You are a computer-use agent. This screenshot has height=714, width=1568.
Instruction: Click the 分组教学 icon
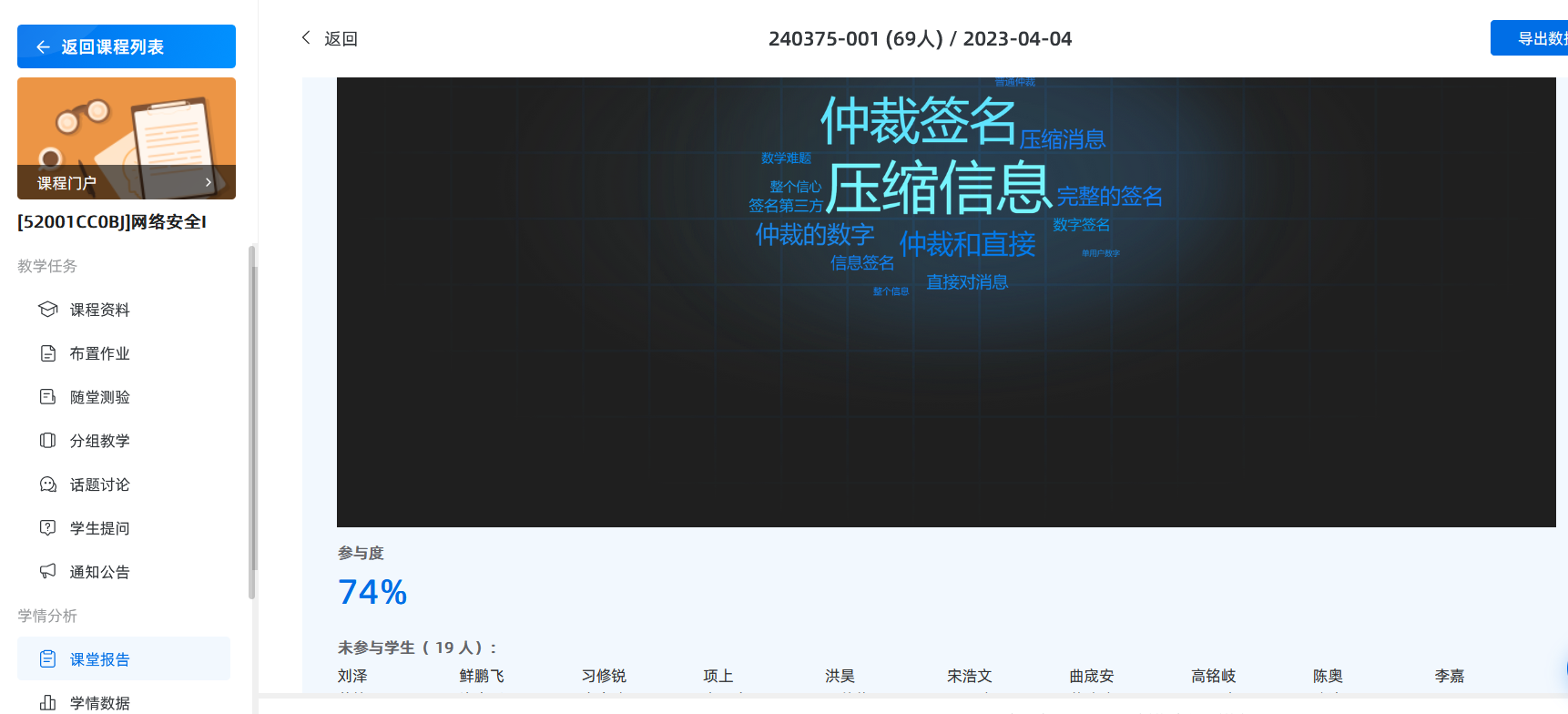click(48, 441)
